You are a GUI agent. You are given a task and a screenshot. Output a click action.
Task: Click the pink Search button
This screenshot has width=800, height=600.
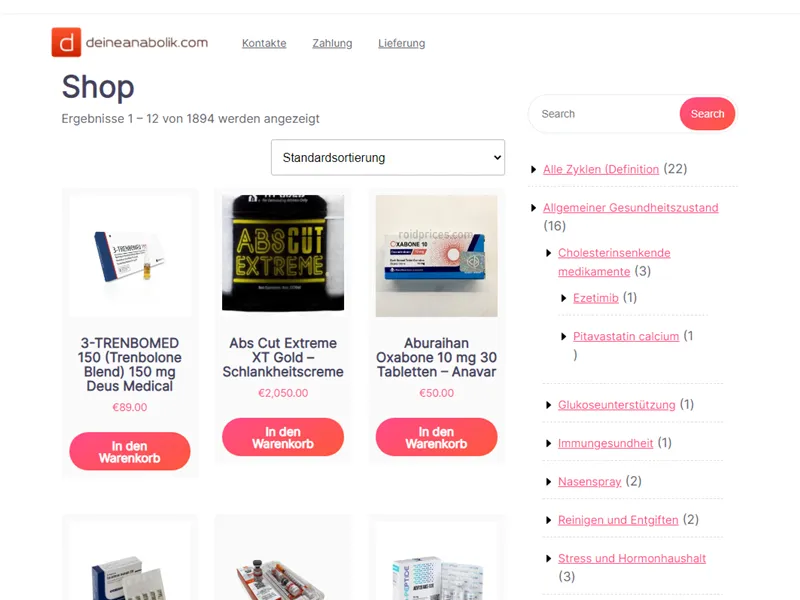click(707, 114)
